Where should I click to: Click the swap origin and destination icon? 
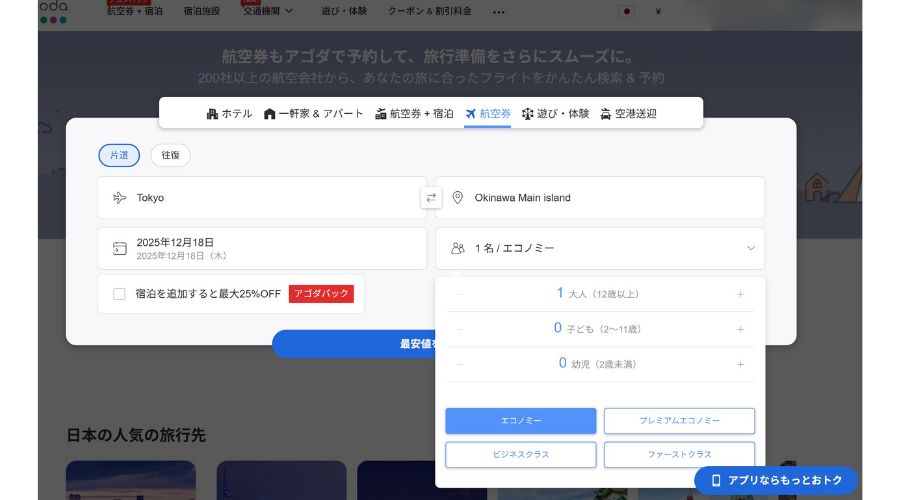tap(431, 198)
